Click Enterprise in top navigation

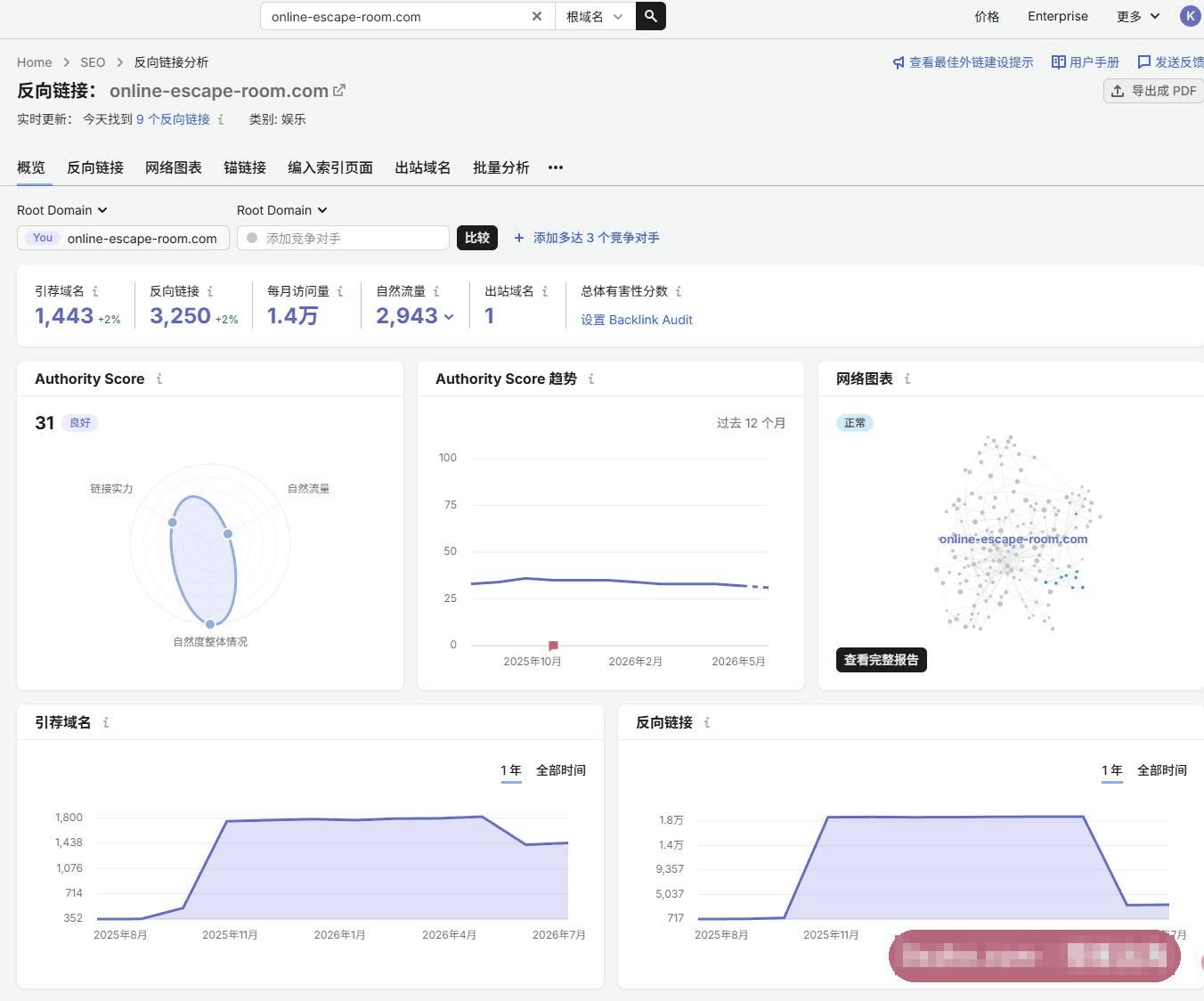click(x=1058, y=16)
